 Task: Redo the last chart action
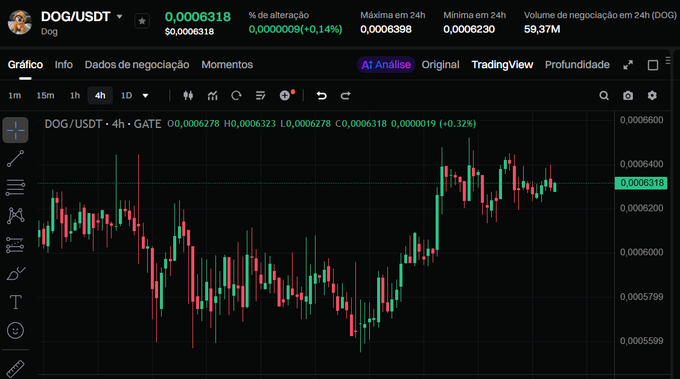pos(345,95)
